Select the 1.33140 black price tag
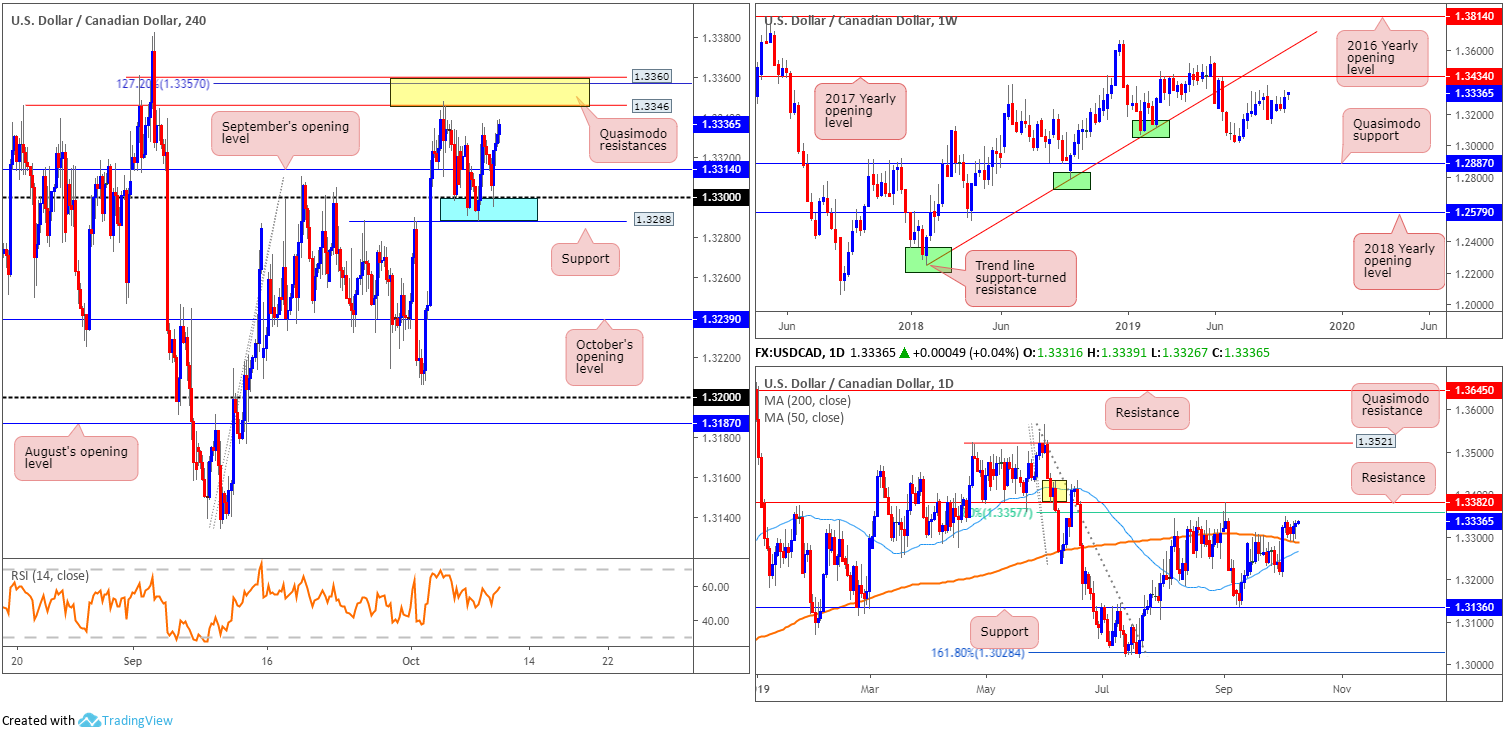Viewport: 1505px width, 737px height. pos(721,170)
